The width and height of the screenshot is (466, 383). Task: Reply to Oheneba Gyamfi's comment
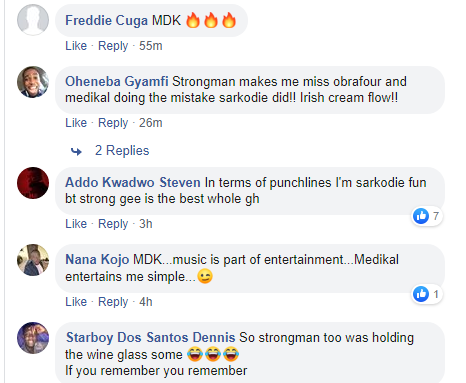pos(113,123)
